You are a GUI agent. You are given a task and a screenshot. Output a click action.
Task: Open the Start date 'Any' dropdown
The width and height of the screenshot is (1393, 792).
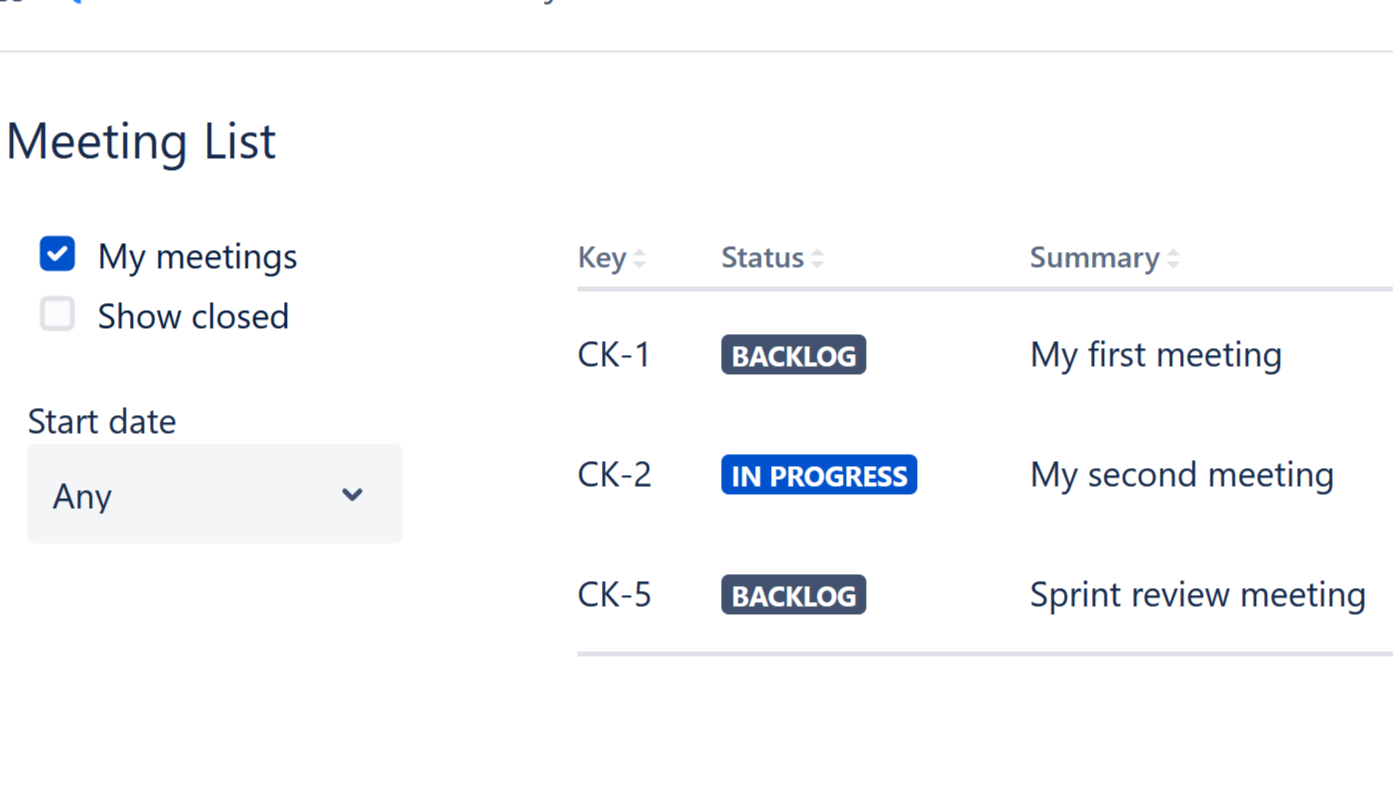pos(214,494)
